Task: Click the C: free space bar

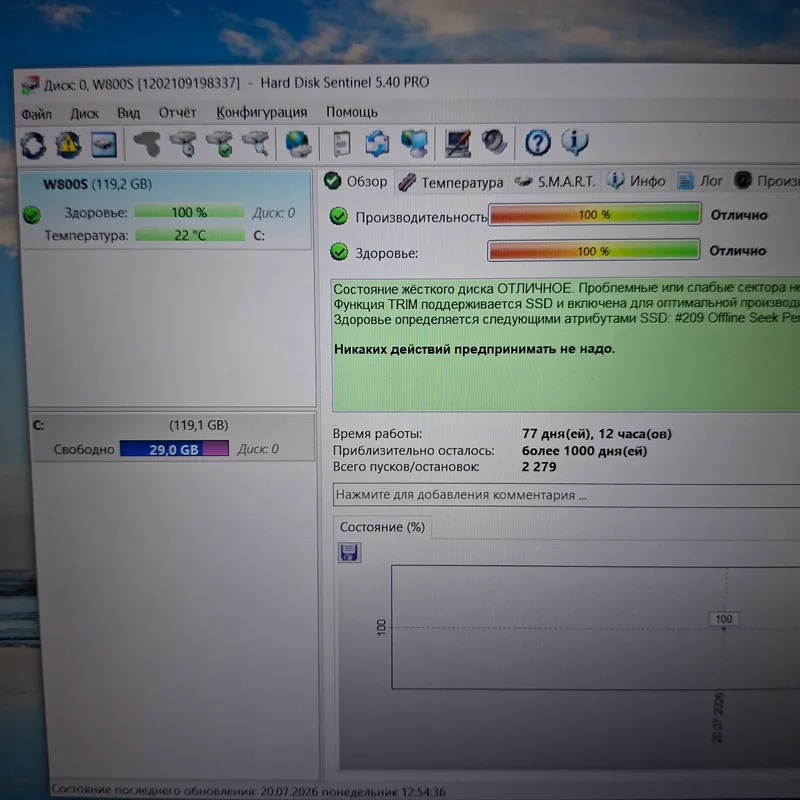Action: click(174, 449)
